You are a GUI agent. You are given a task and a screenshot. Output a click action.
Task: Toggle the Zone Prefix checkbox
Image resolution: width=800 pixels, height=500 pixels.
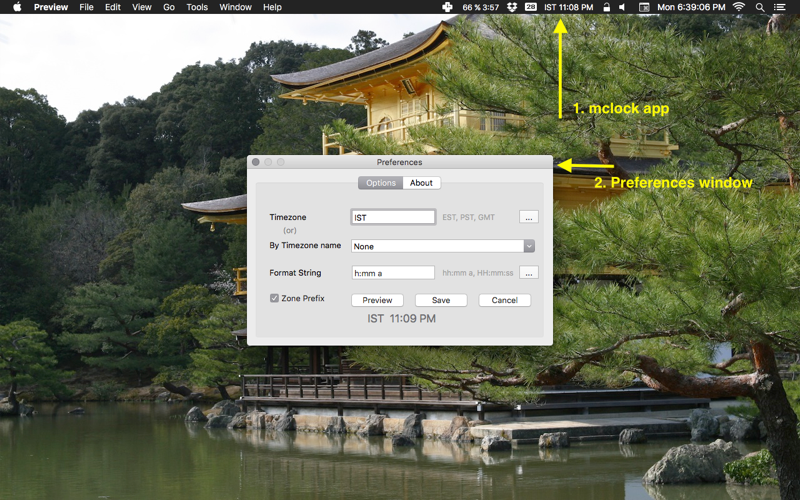pyautogui.click(x=274, y=298)
